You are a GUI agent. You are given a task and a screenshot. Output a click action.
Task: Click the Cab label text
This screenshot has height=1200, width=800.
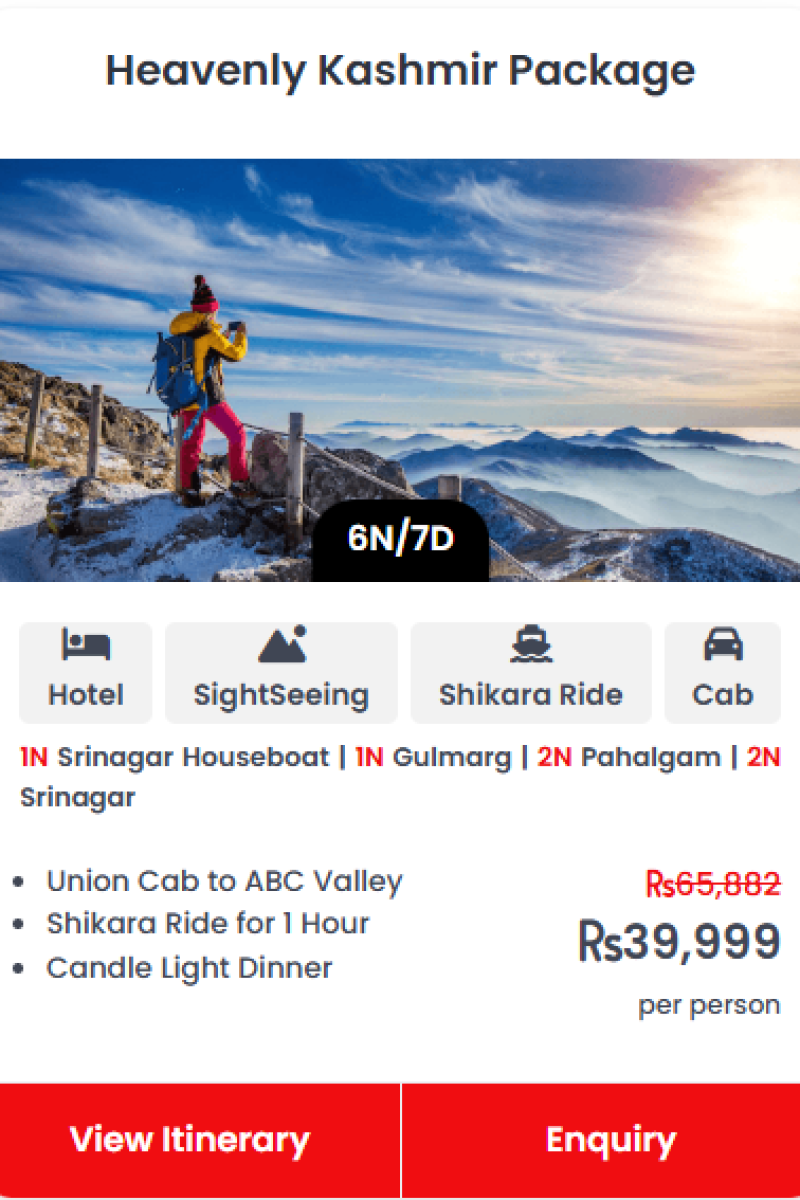722,695
